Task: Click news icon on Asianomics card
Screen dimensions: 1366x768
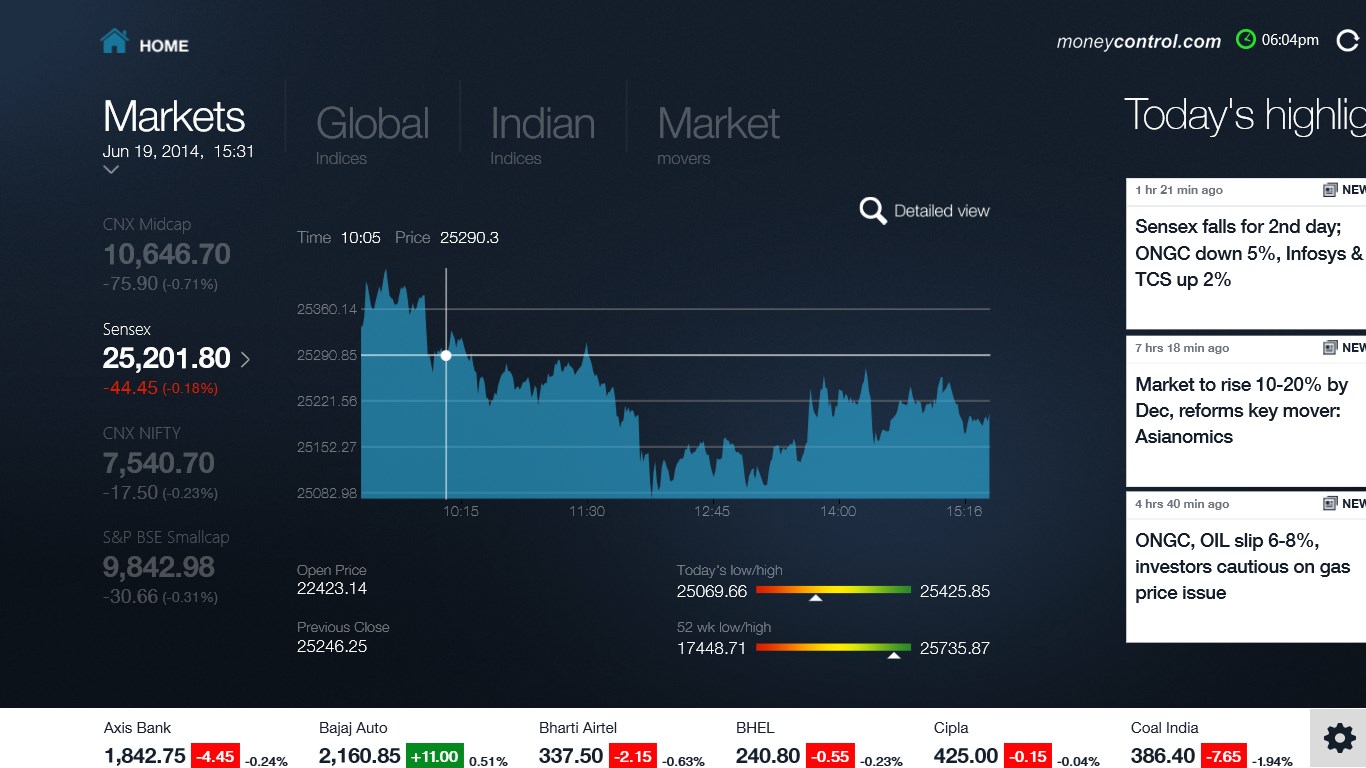Action: 1330,348
